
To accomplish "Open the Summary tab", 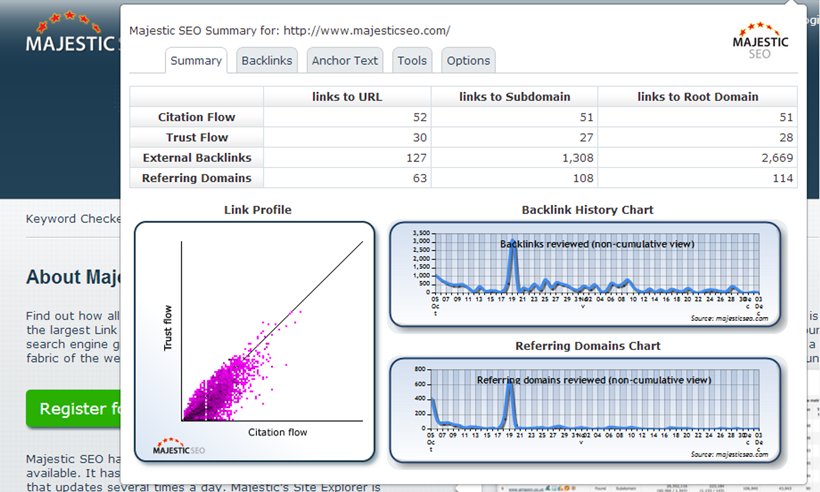I will pyautogui.click(x=196, y=61).
